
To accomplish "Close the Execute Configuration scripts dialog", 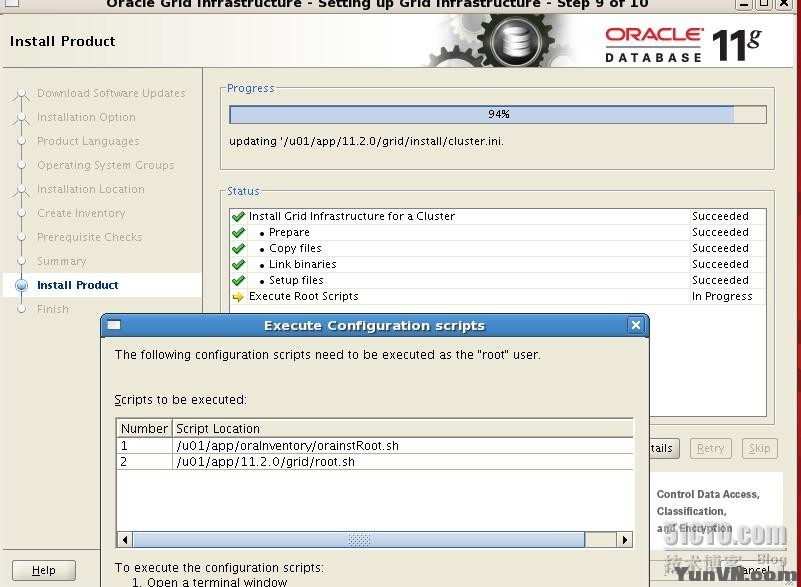I will pyautogui.click(x=635, y=325).
